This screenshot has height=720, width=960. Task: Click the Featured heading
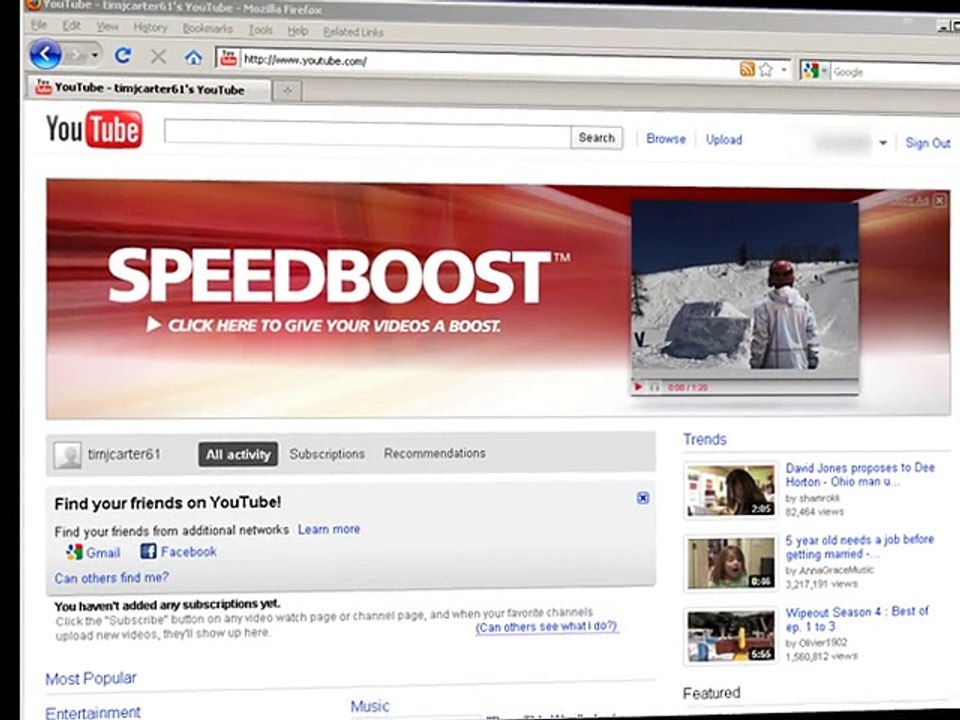(x=711, y=693)
